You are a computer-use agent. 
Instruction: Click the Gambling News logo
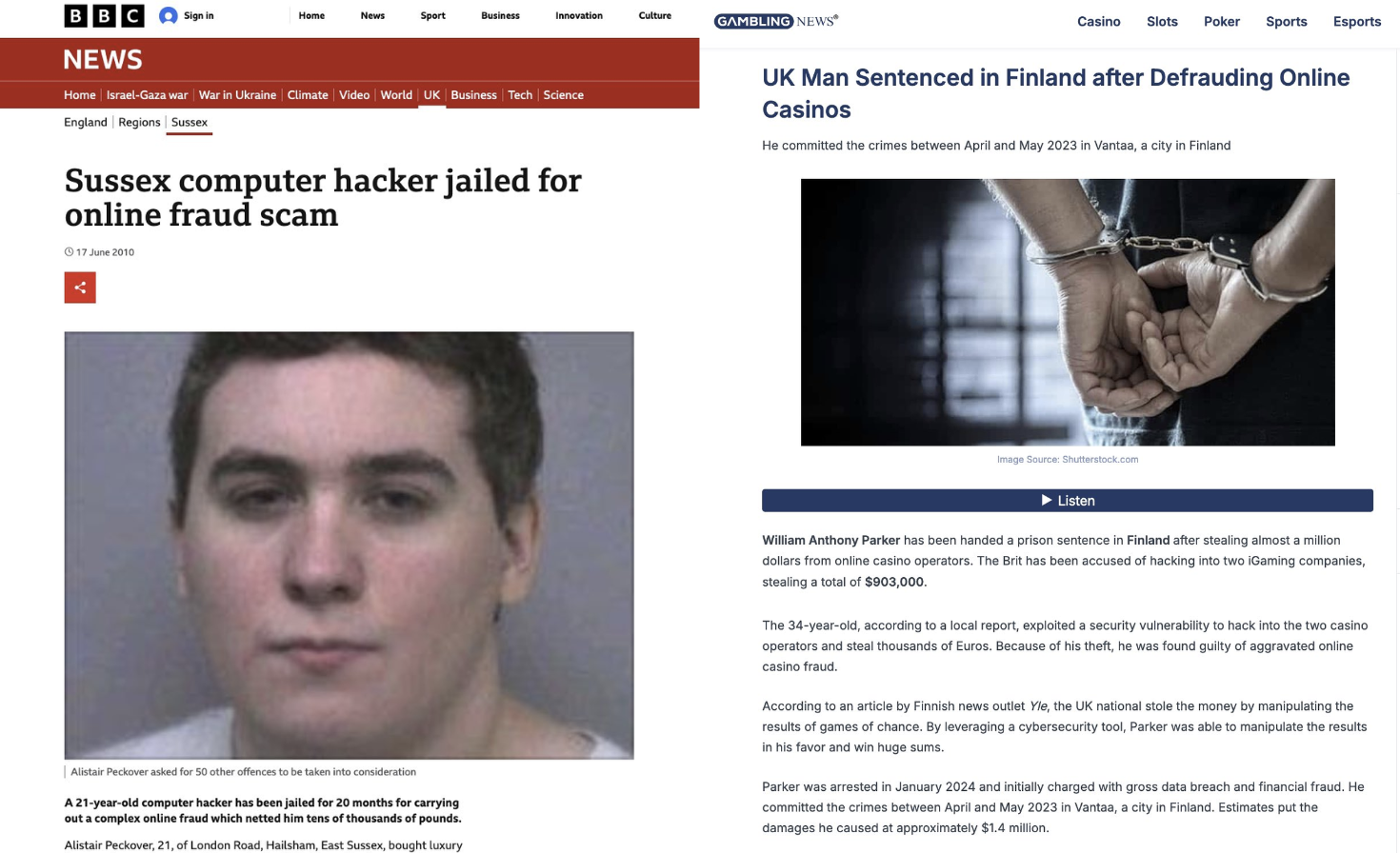pyautogui.click(x=776, y=21)
